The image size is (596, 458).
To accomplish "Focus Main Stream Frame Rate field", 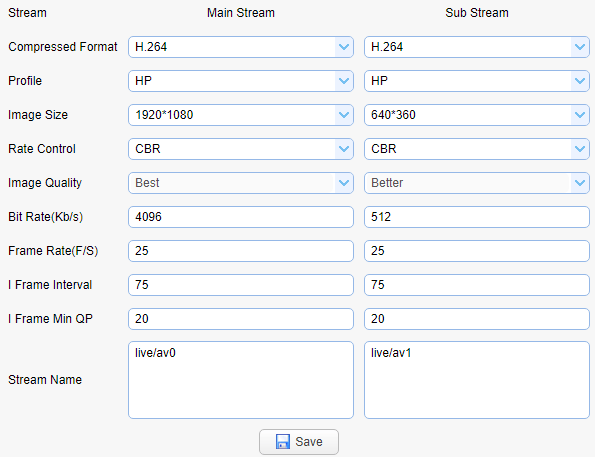I will 241,251.
